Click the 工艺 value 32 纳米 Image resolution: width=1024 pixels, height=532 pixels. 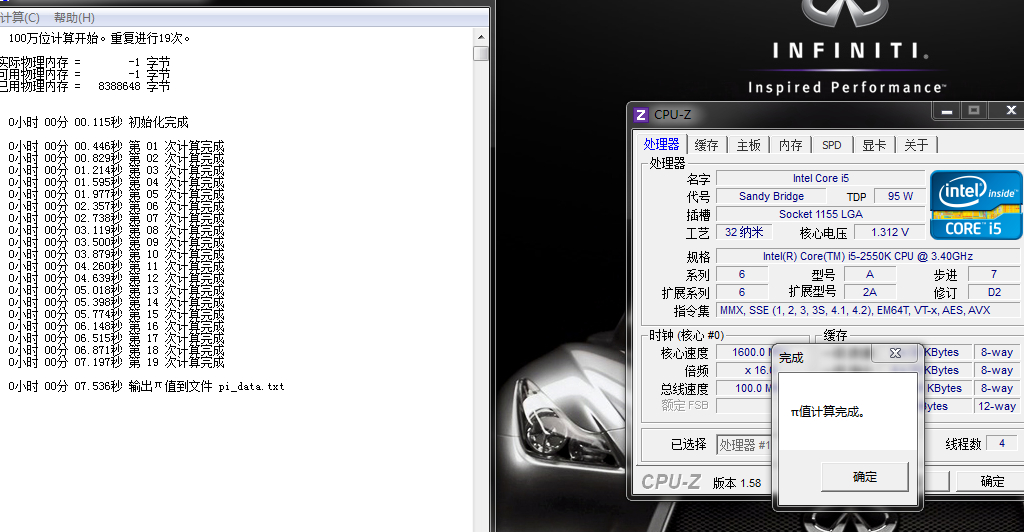[x=744, y=232]
